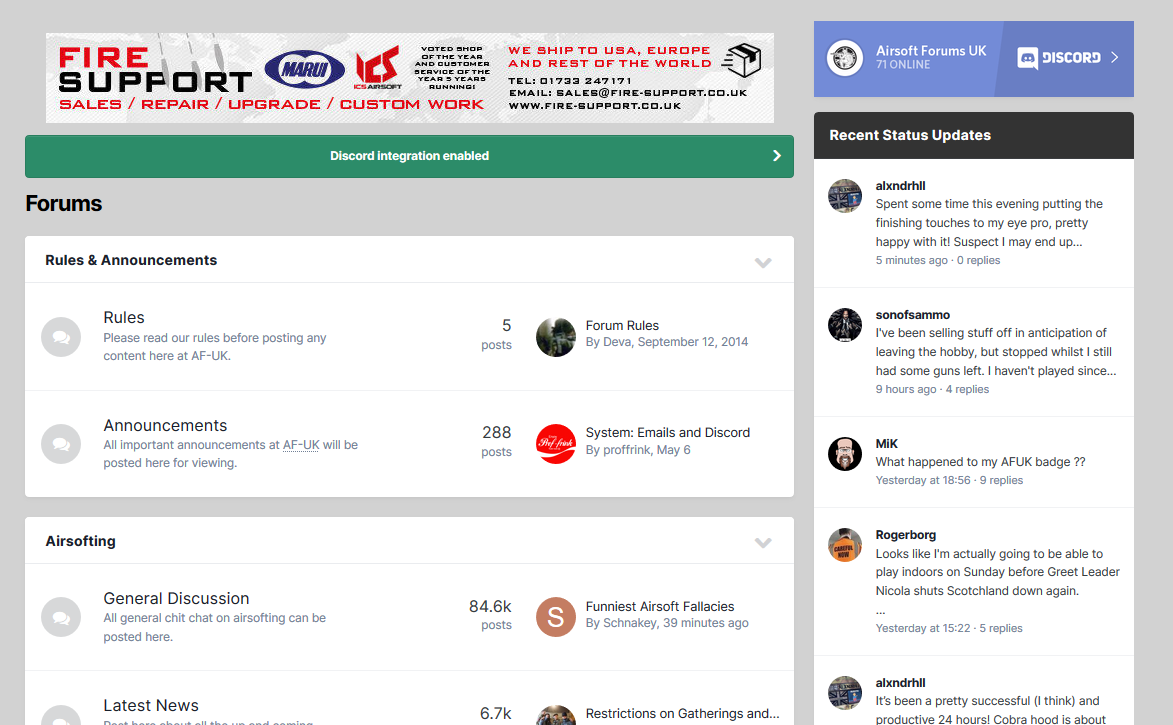1173x725 pixels.
Task: Open the Announcements forum
Action: click(x=165, y=425)
